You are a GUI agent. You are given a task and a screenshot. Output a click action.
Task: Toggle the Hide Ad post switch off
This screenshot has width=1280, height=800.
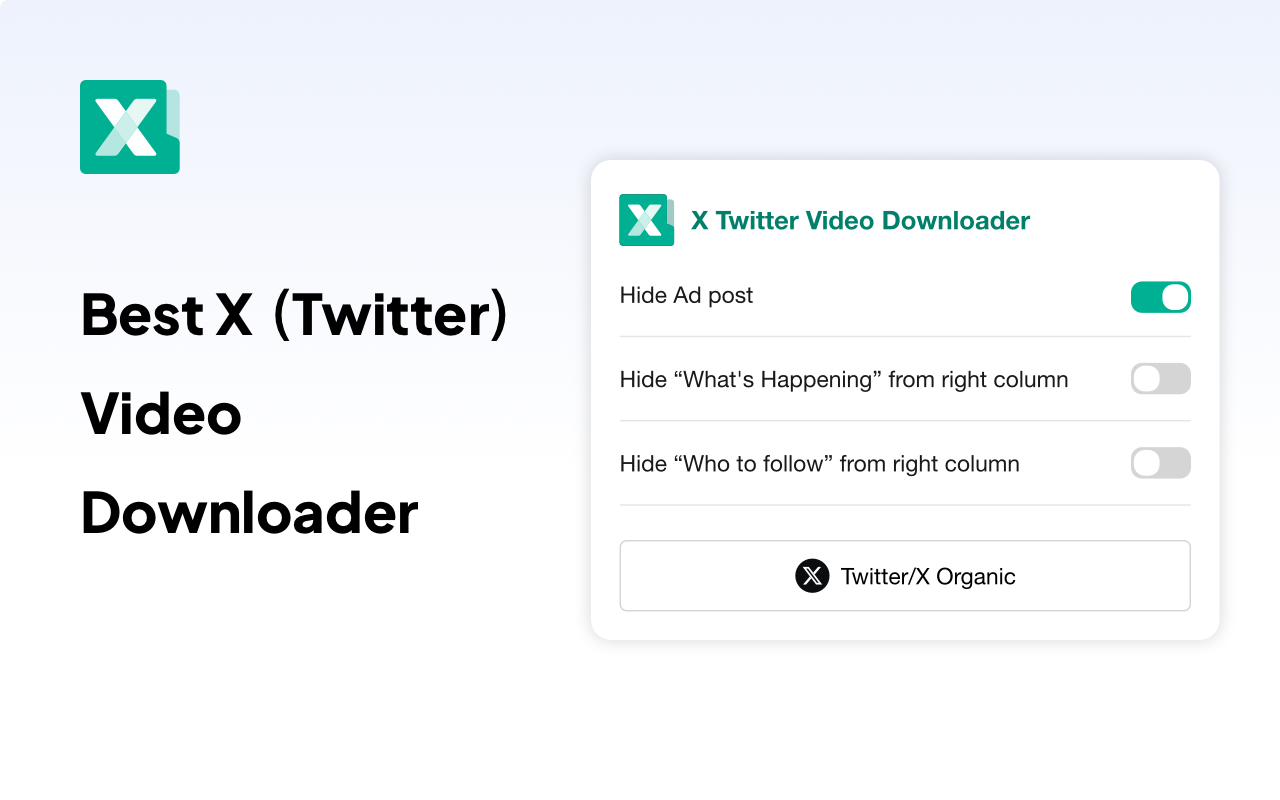pos(1160,297)
